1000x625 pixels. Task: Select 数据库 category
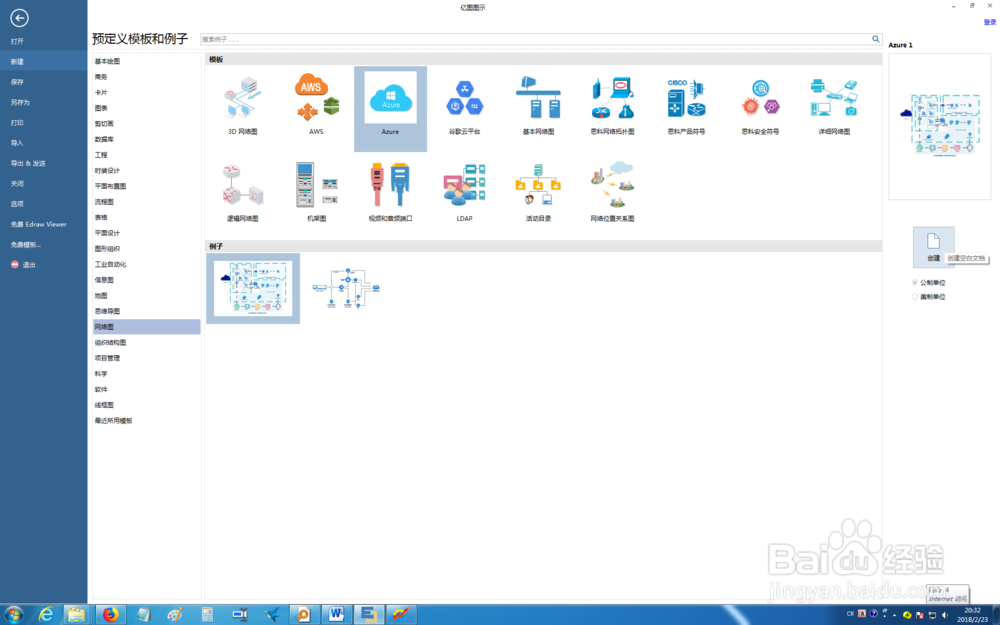[x=104, y=139]
